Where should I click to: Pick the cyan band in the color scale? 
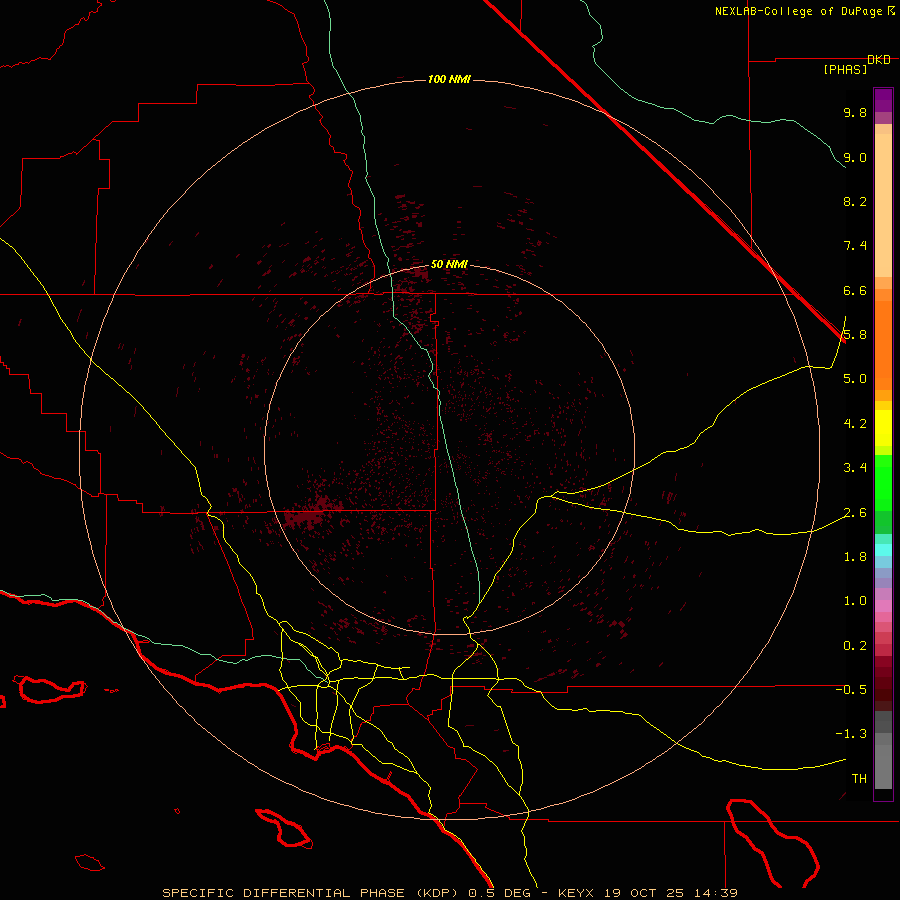point(883,549)
